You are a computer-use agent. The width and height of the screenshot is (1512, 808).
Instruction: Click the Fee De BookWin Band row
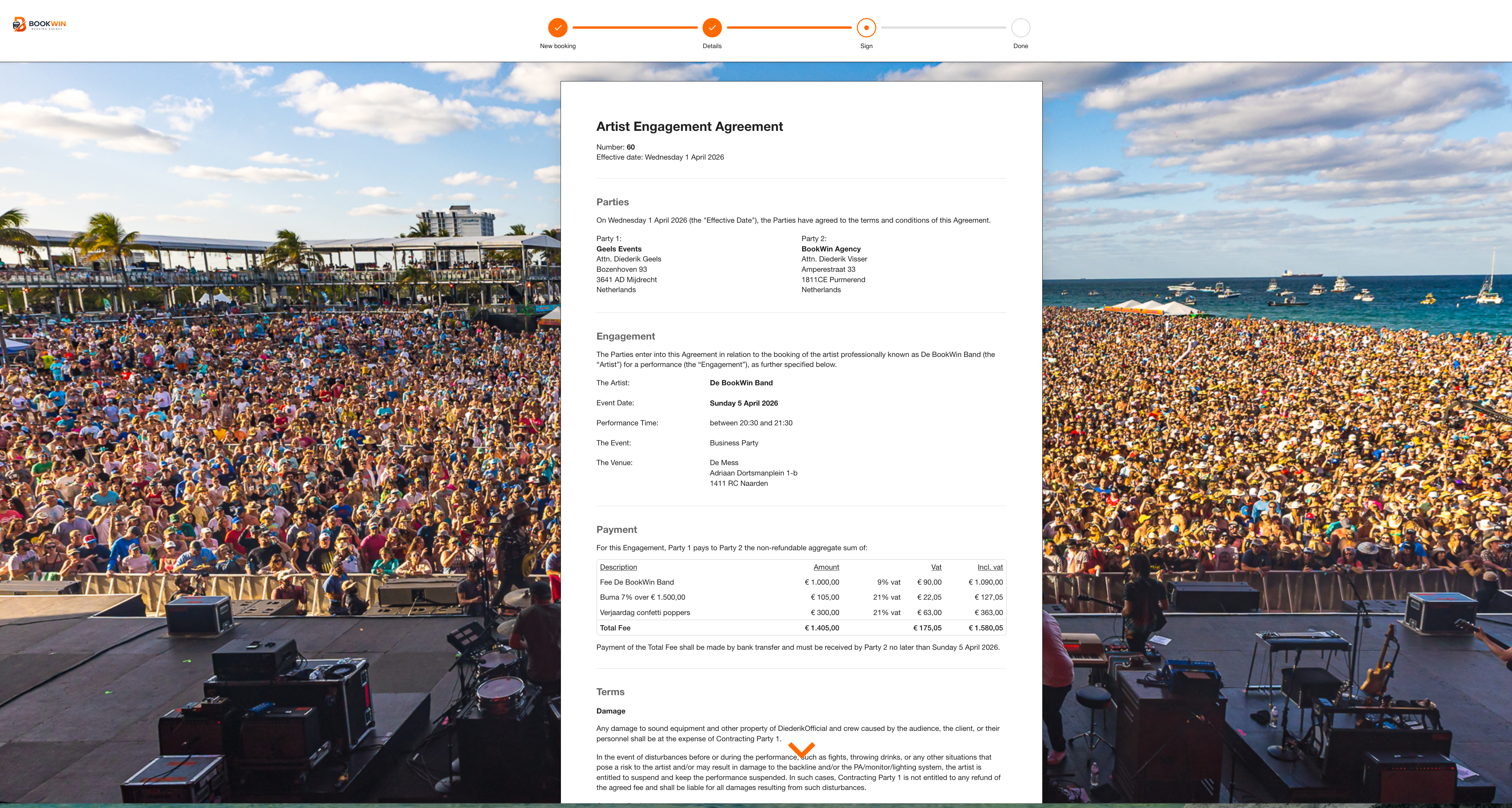click(637, 582)
